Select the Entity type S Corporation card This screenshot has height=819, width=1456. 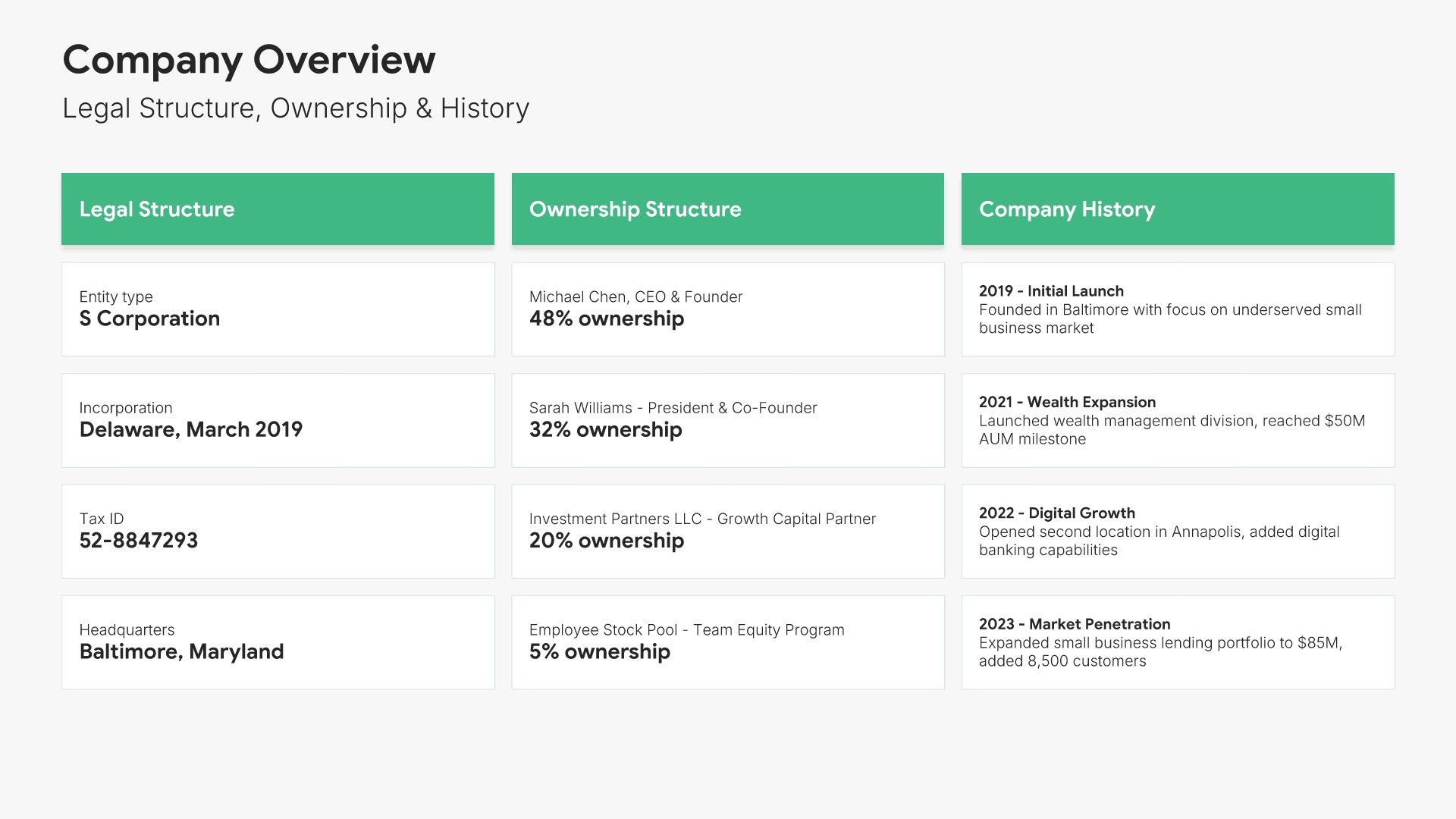point(278,309)
